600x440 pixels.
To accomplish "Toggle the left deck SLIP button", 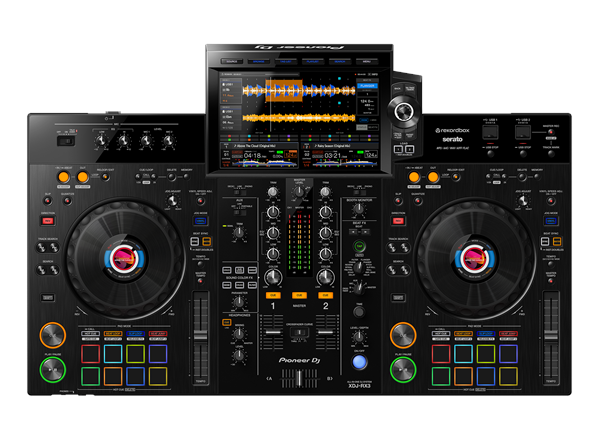I will point(48,200).
